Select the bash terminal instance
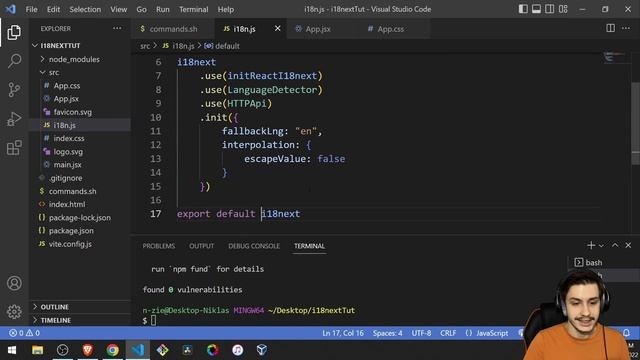Screen dimensions: 640x360 [588, 262]
